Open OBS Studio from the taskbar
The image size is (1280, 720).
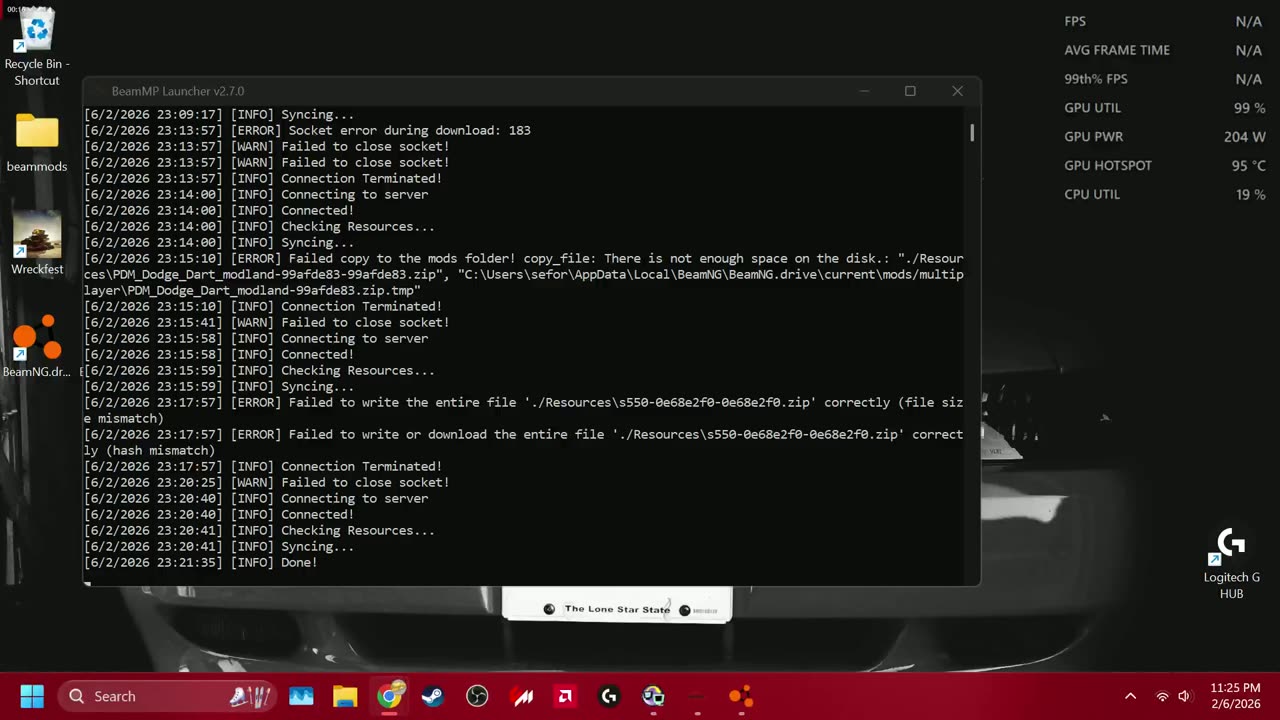click(x=477, y=696)
